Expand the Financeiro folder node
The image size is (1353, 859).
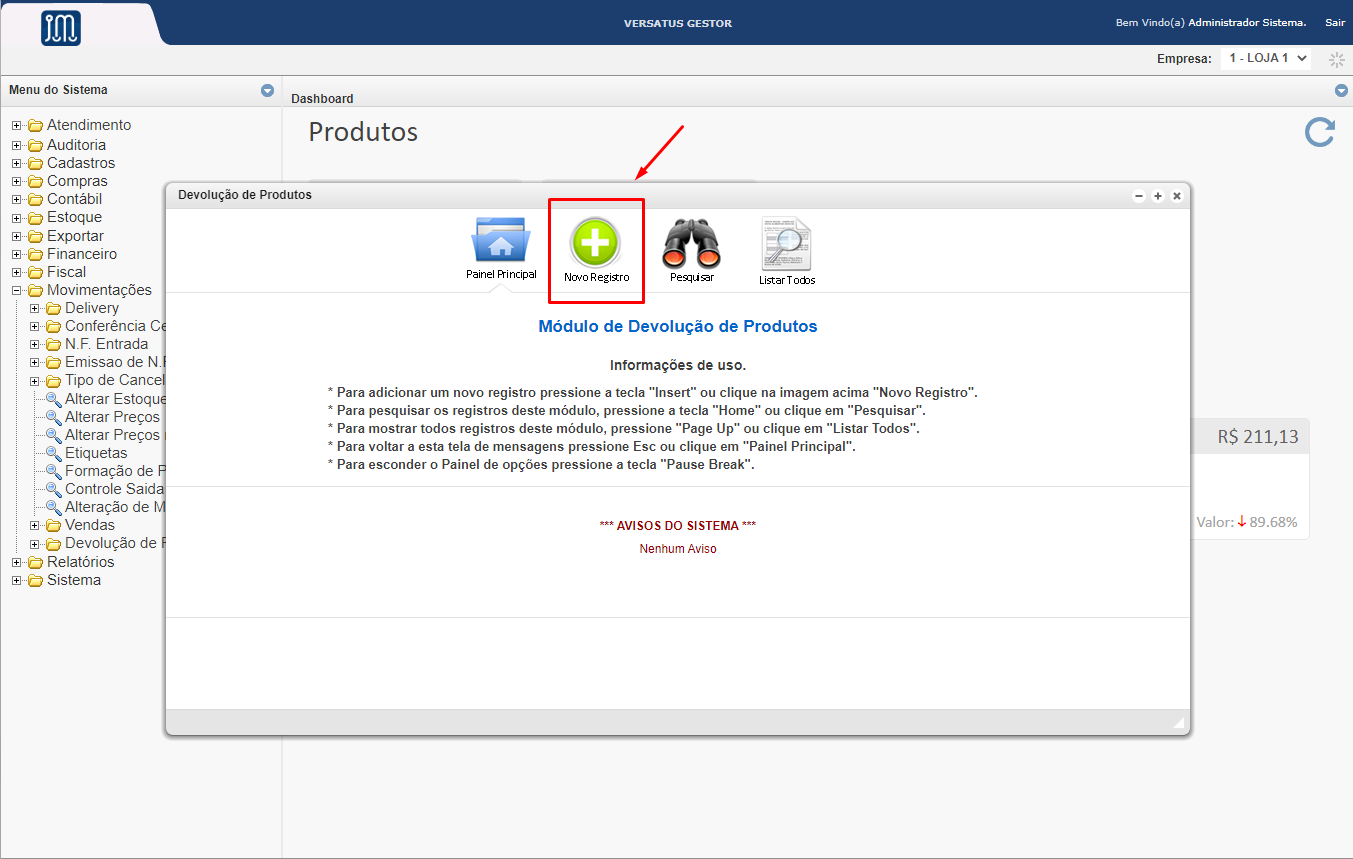(17, 254)
